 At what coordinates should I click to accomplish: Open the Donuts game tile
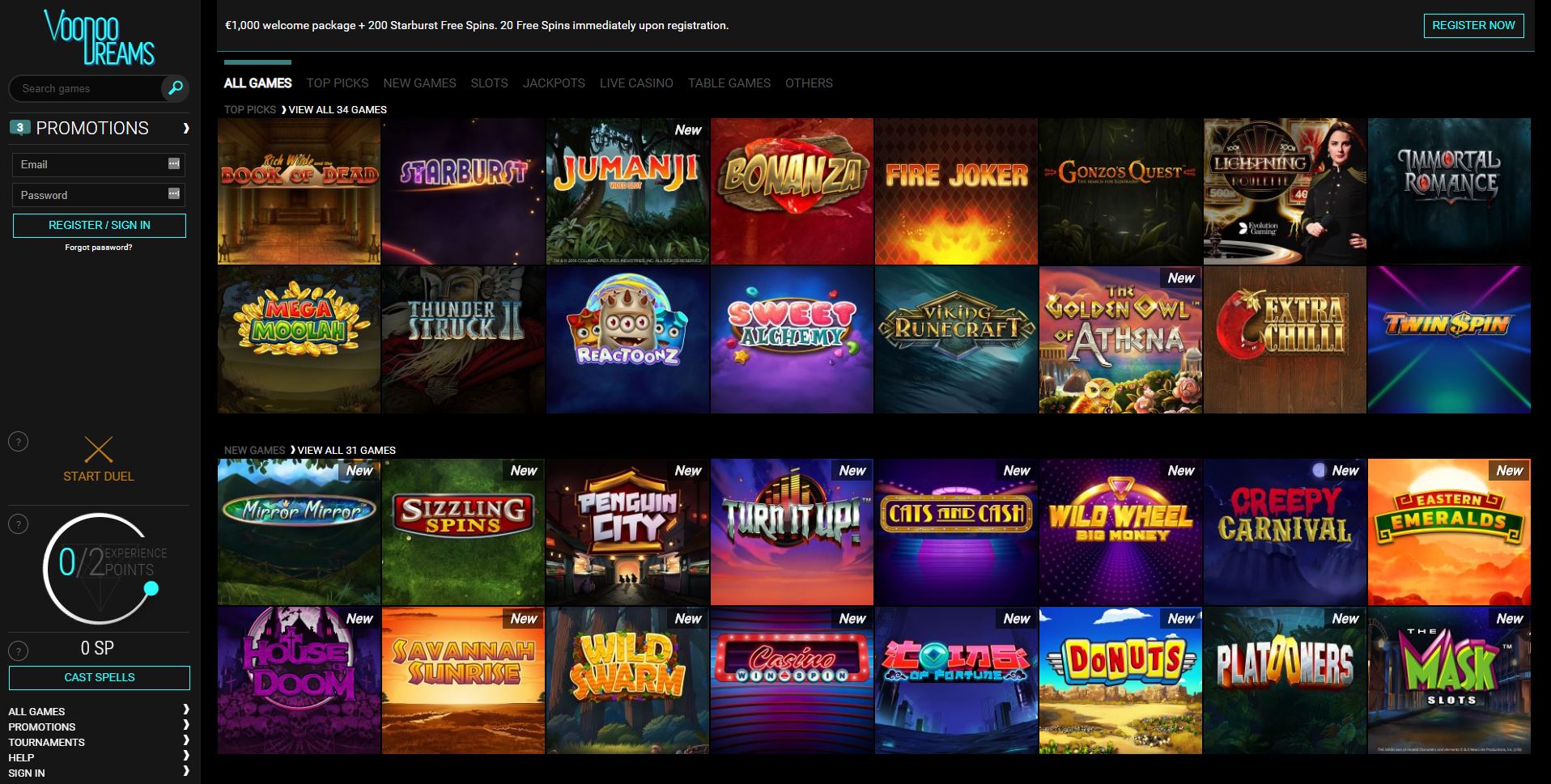pos(1120,680)
